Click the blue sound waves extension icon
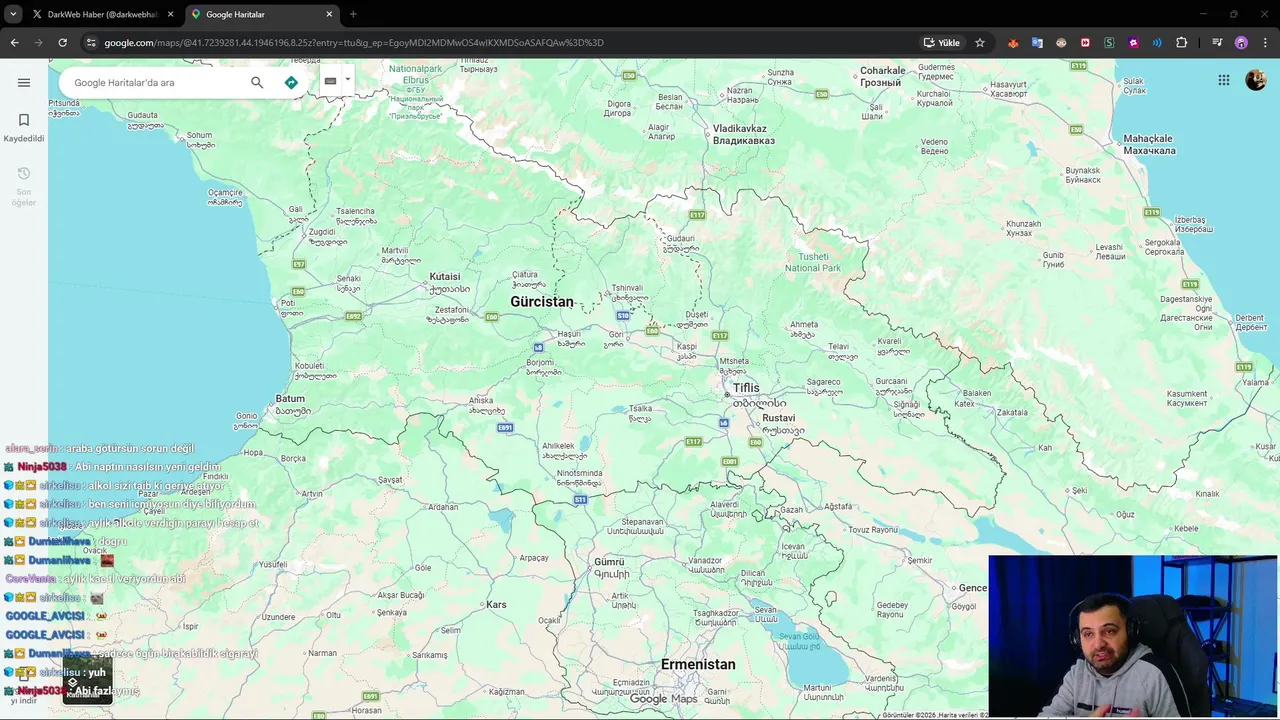This screenshot has height=720, width=1280. (1157, 42)
